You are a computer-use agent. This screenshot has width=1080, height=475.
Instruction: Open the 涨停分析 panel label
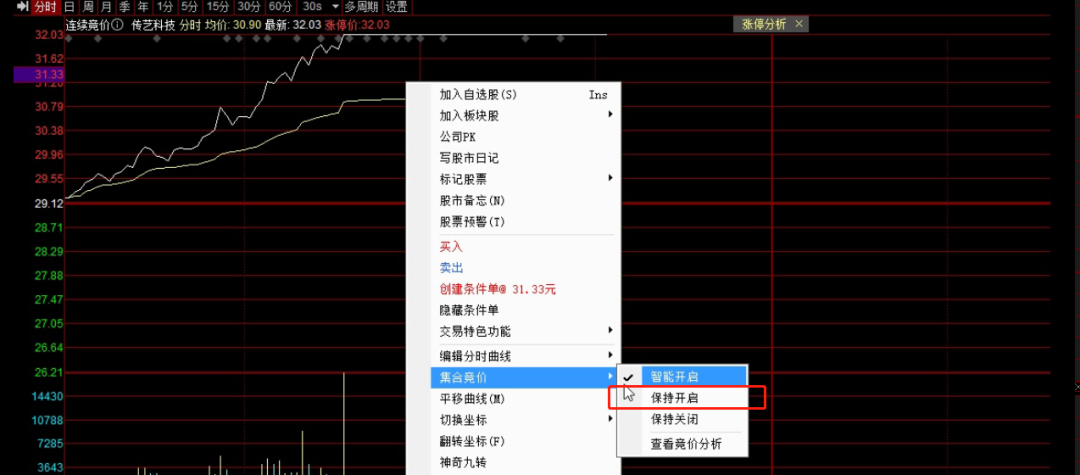point(763,24)
